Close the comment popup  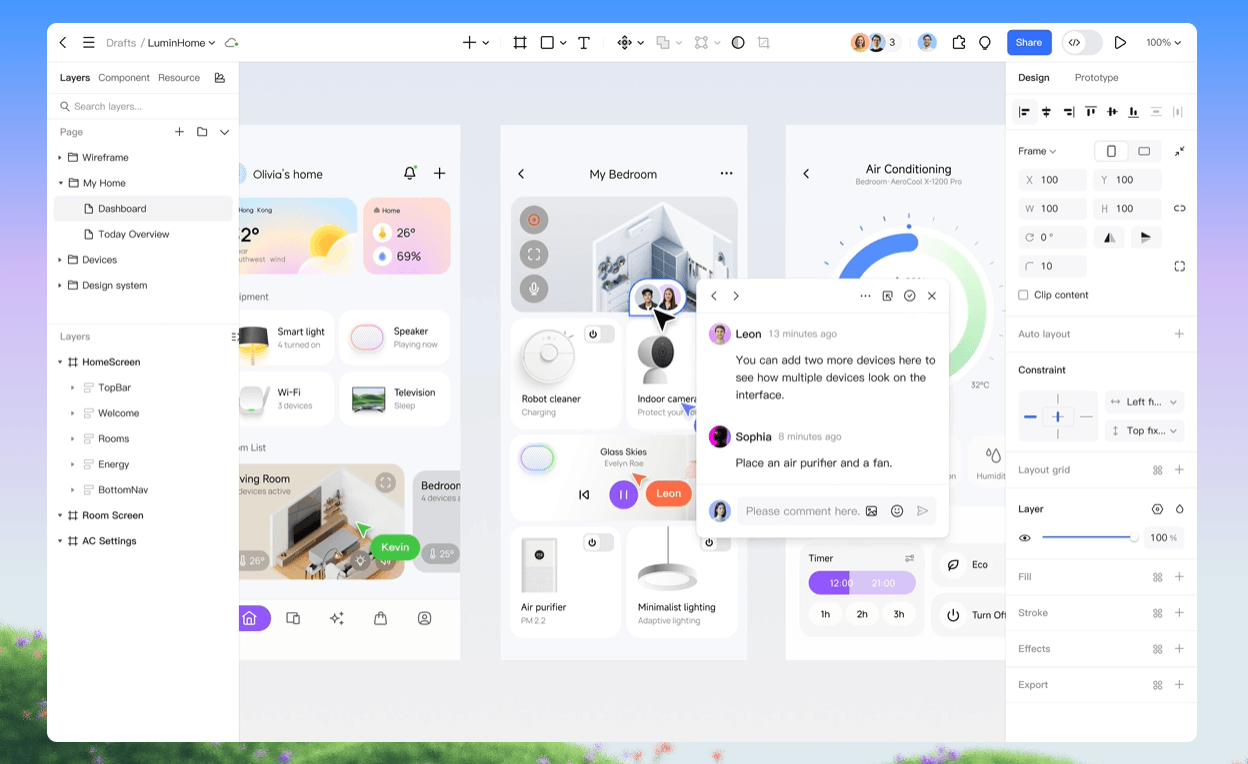(x=932, y=296)
